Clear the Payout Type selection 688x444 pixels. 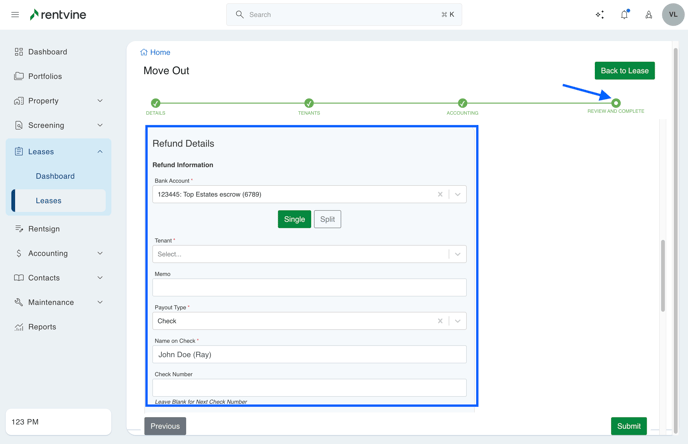[440, 321]
